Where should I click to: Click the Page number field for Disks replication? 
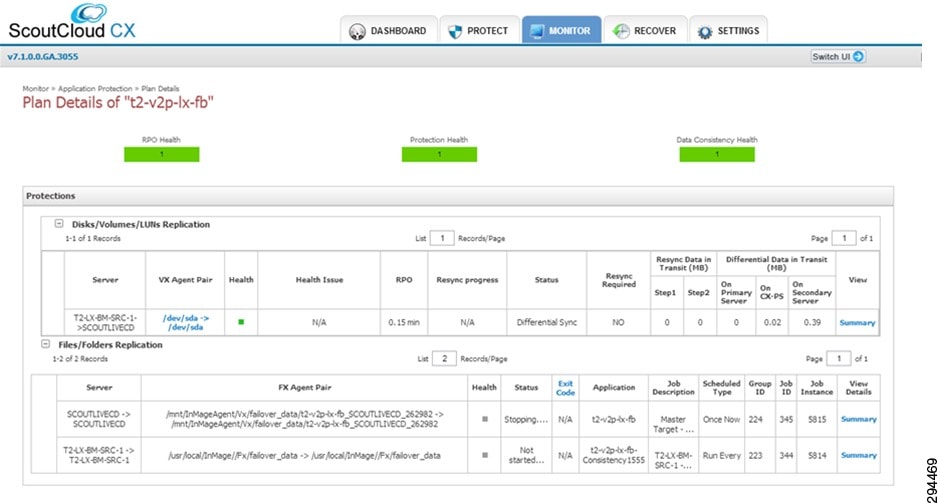(844, 238)
